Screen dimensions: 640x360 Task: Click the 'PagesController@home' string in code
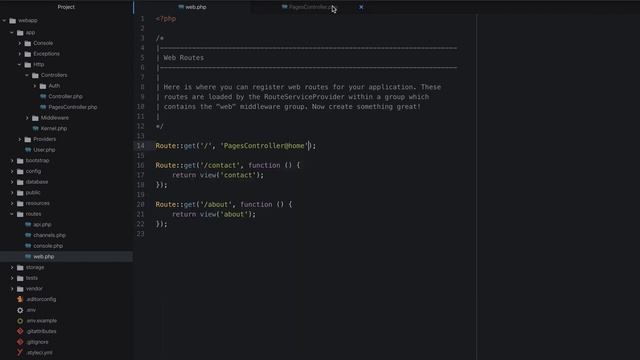tap(264, 146)
